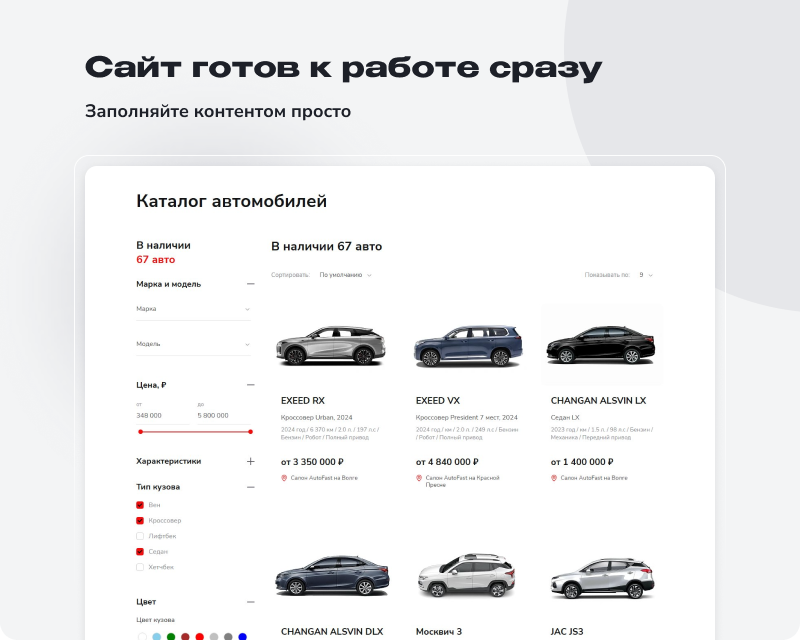800x640 pixels.
Task: Collapse the Цена filter section
Action: [x=250, y=385]
